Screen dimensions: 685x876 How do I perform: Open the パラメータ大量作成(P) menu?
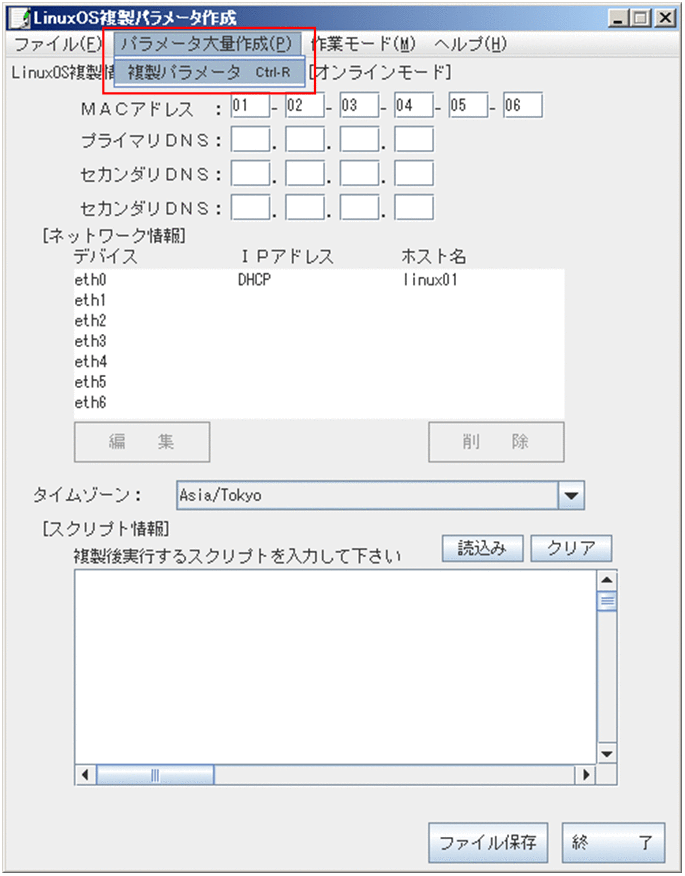(206, 44)
